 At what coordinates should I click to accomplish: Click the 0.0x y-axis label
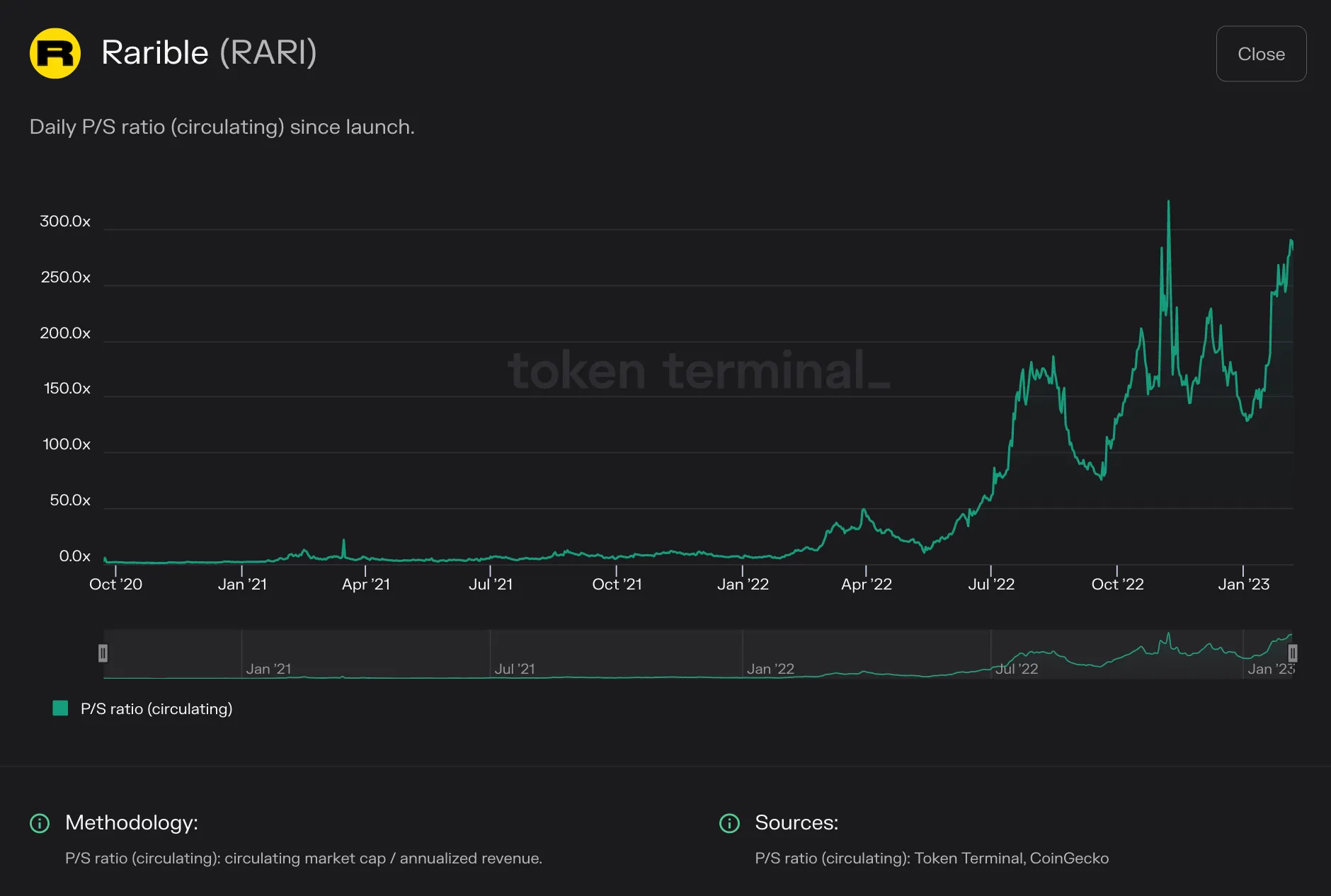pos(74,556)
